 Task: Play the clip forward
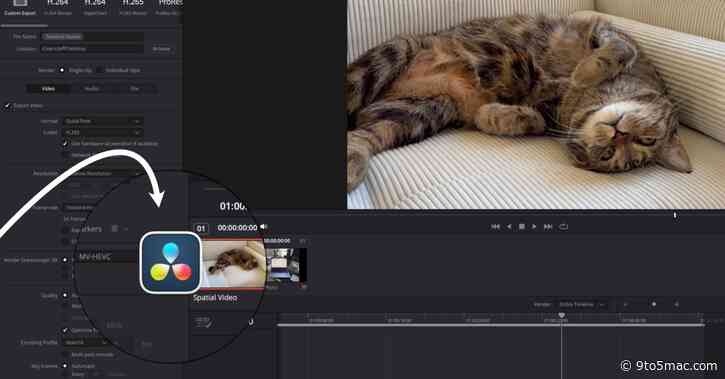(534, 227)
